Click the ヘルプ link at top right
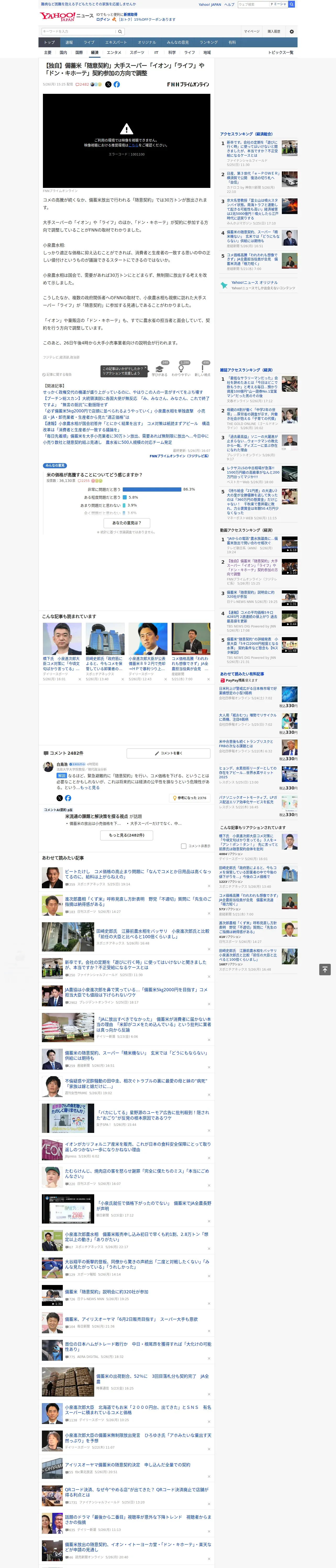This screenshot has width=336, height=1568. (x=229, y=4)
